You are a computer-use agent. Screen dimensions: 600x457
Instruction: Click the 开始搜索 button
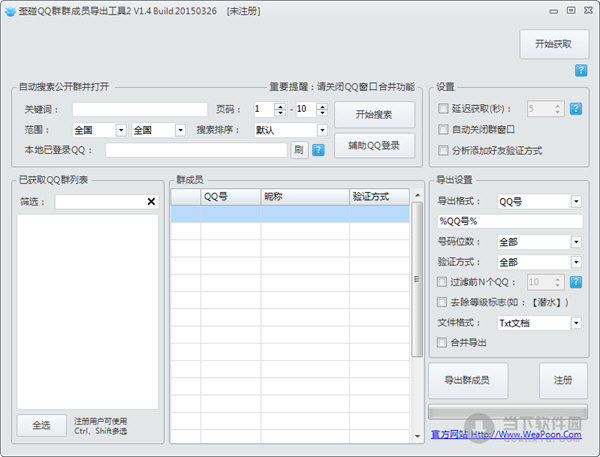pos(374,114)
